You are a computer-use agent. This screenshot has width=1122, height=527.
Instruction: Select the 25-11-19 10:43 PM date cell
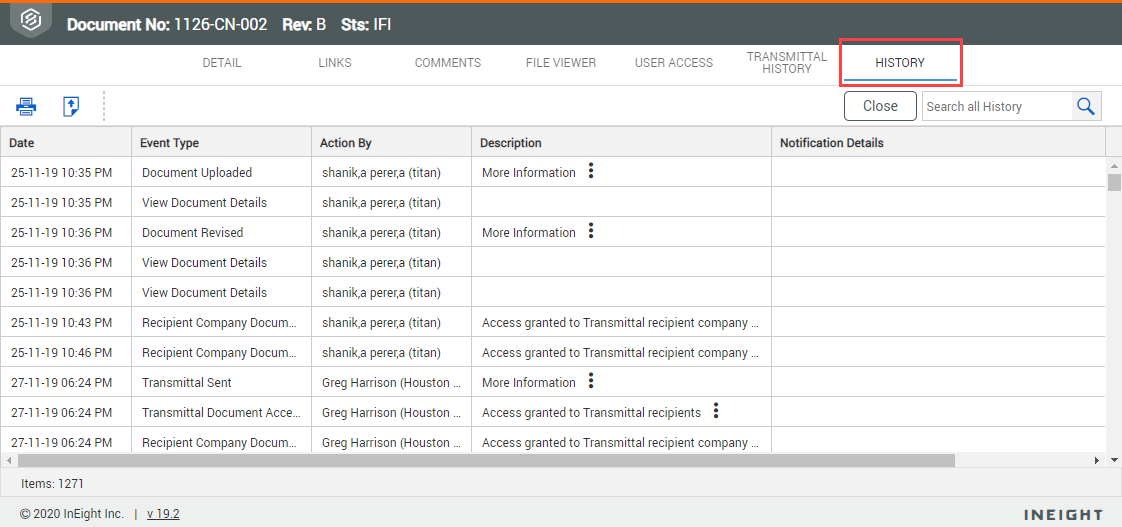tap(66, 322)
